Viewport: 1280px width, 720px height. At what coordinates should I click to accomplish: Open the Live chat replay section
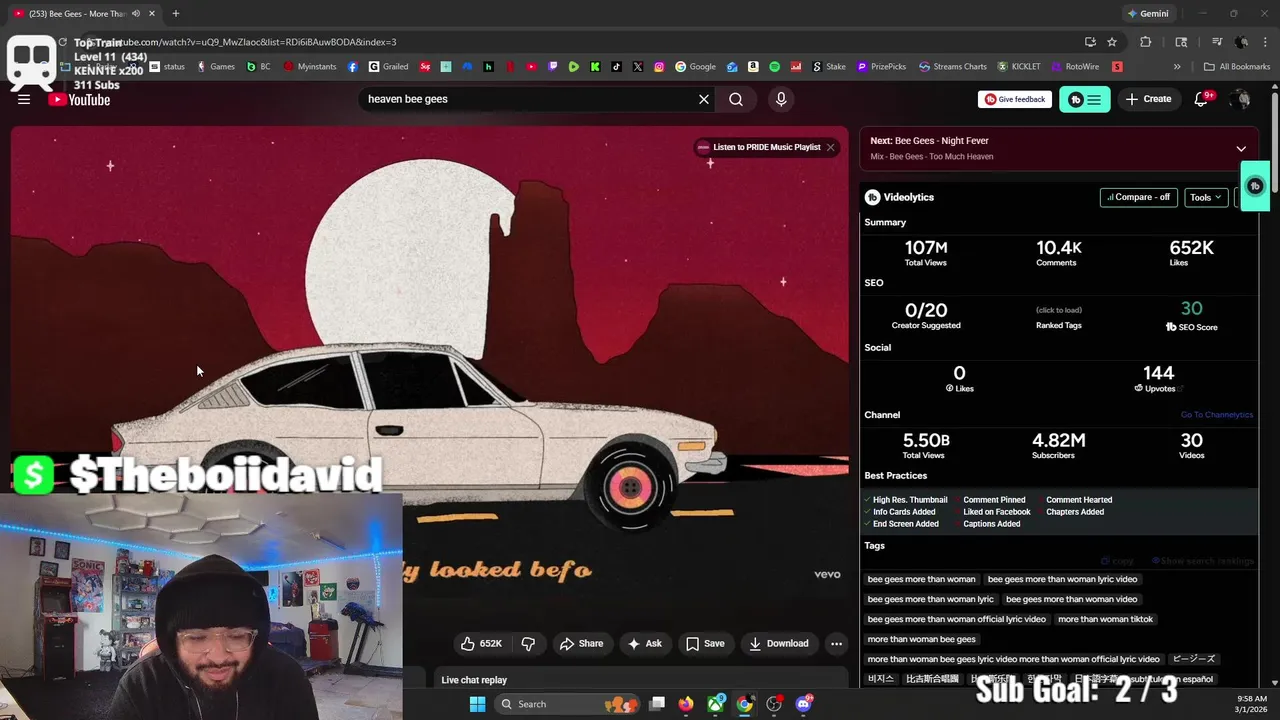click(640, 680)
